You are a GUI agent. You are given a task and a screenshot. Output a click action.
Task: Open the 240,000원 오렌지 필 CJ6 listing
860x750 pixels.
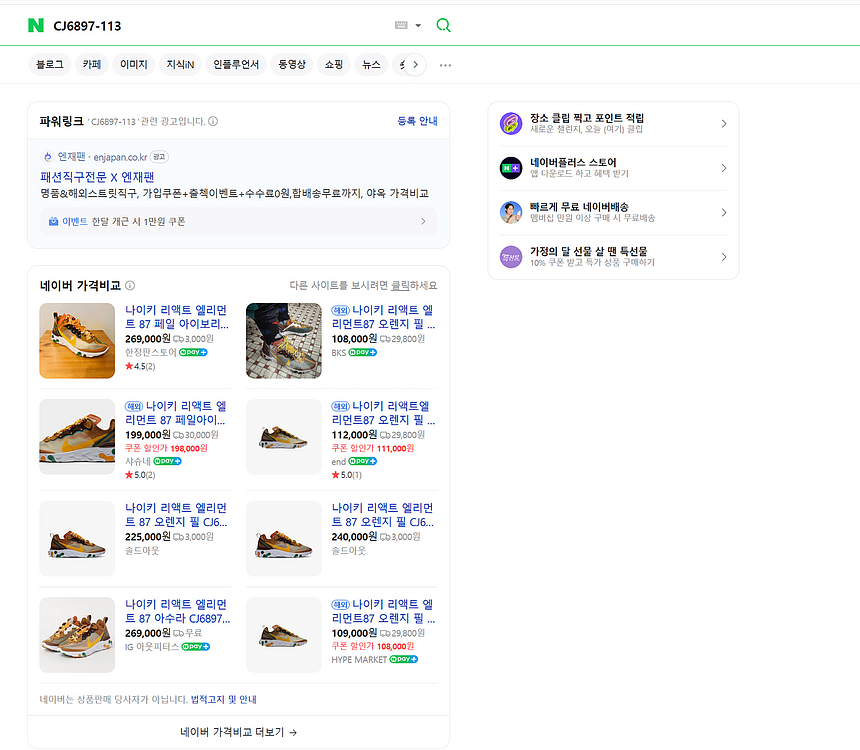tap(382, 515)
